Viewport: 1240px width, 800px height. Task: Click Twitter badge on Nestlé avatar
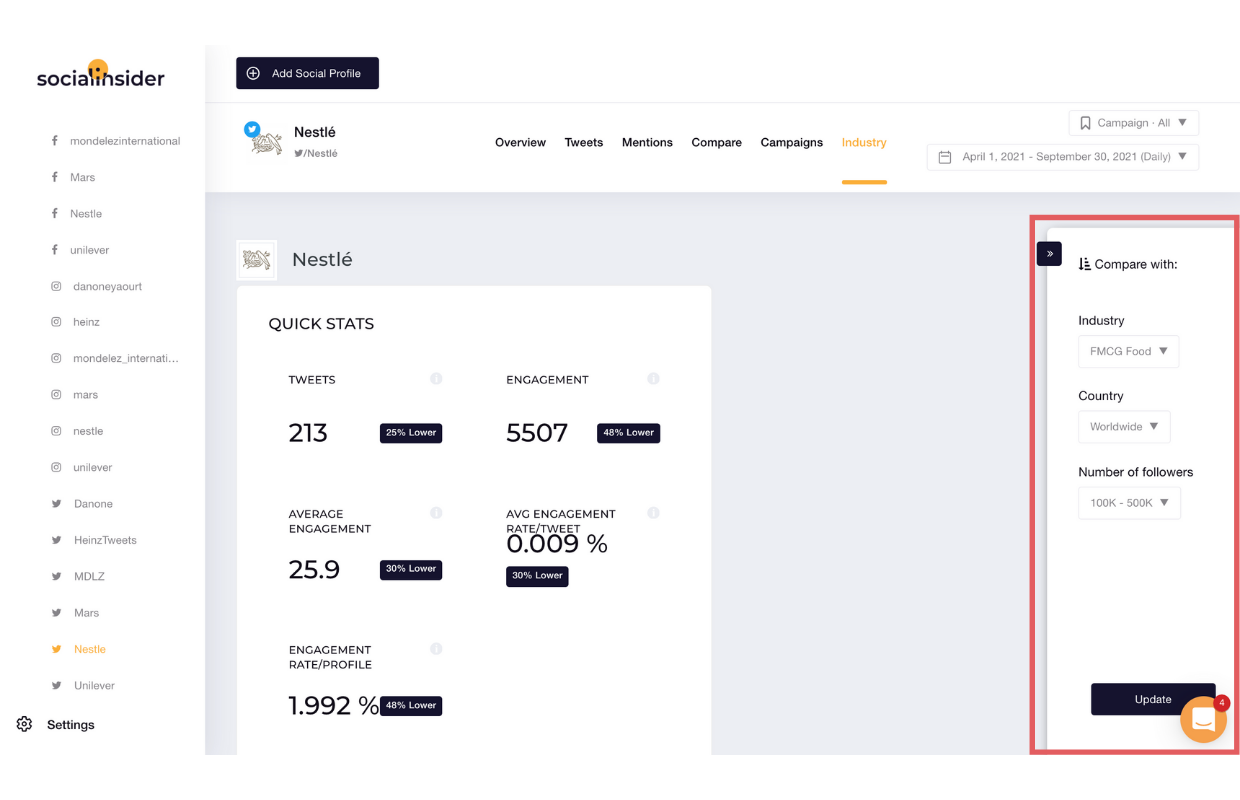pos(252,129)
